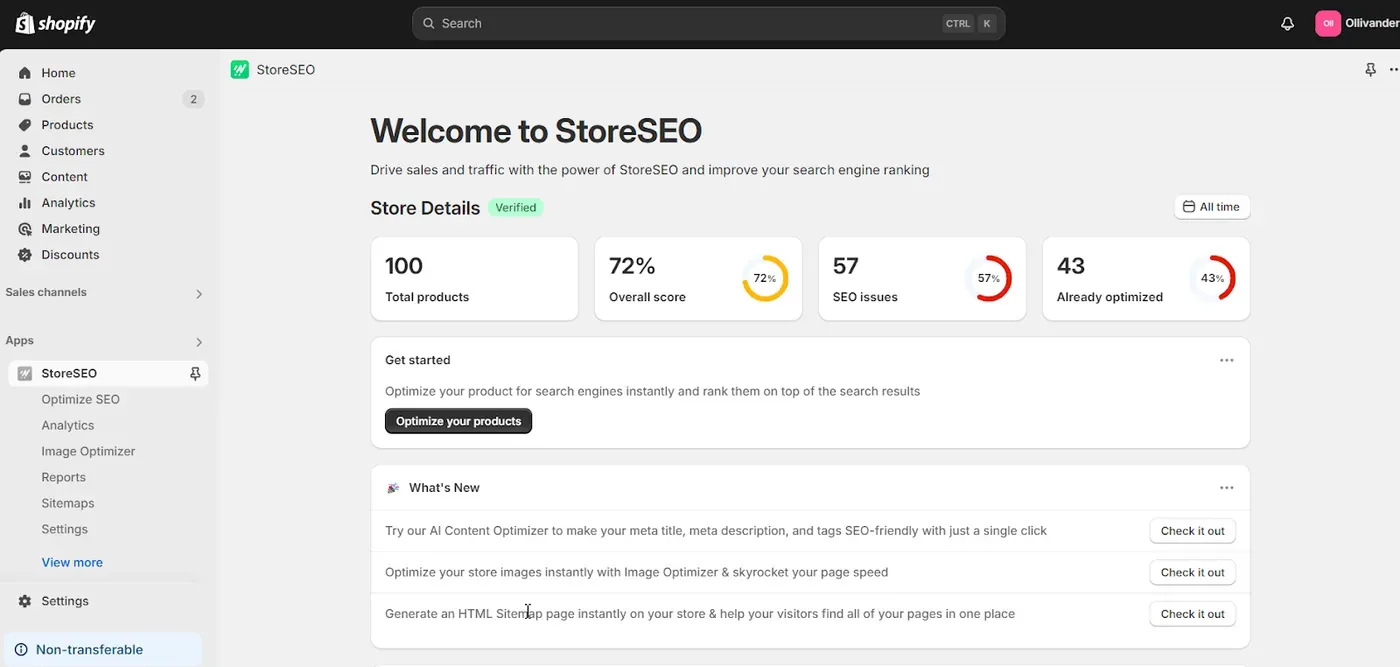Click the Optimize your products button

point(458,421)
